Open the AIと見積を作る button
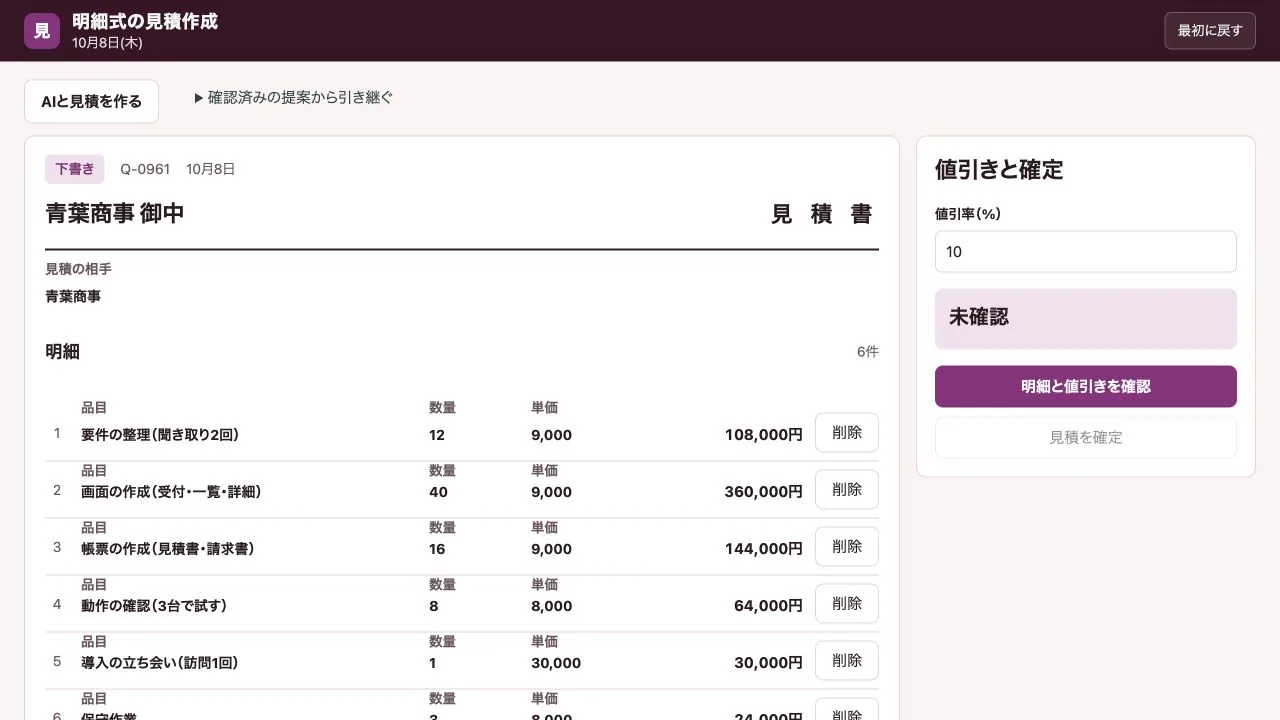Screen dimensions: 1280x720 point(91,101)
